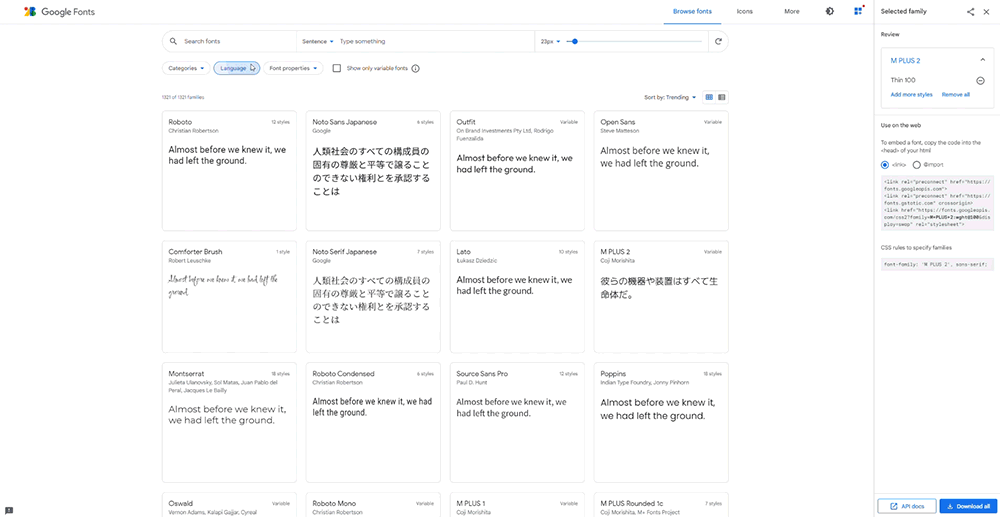Open the Open Sans font card

click(x=661, y=170)
